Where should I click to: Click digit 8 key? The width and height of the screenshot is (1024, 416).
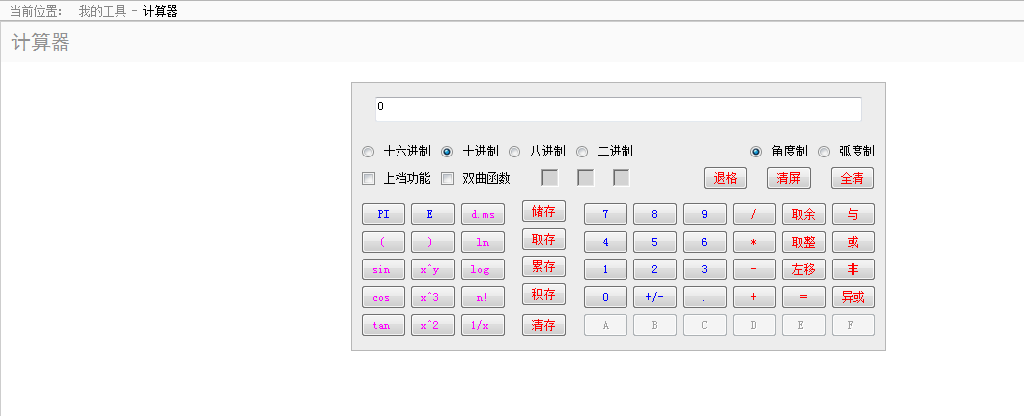[x=654, y=214]
